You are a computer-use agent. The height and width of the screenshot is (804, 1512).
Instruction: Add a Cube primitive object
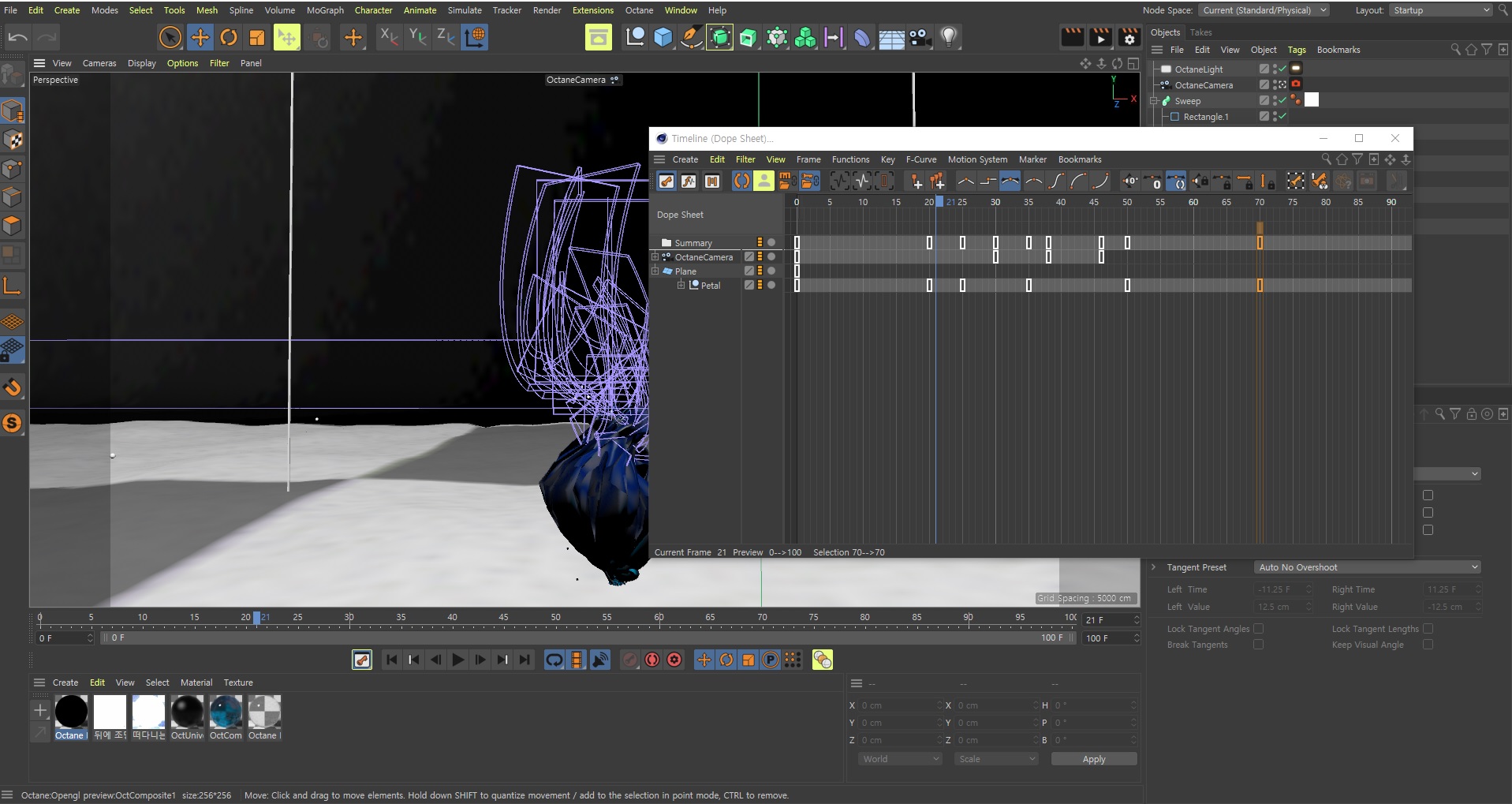[663, 37]
